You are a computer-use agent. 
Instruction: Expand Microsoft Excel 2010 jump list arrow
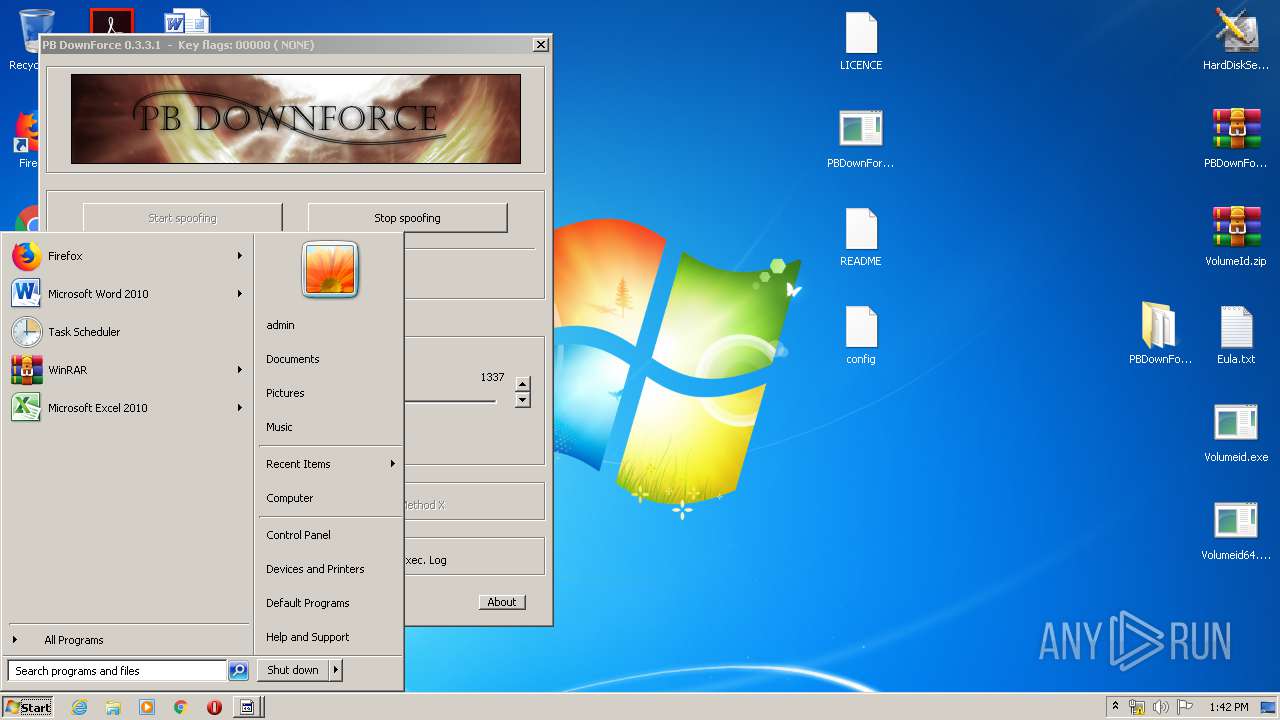[240, 408]
